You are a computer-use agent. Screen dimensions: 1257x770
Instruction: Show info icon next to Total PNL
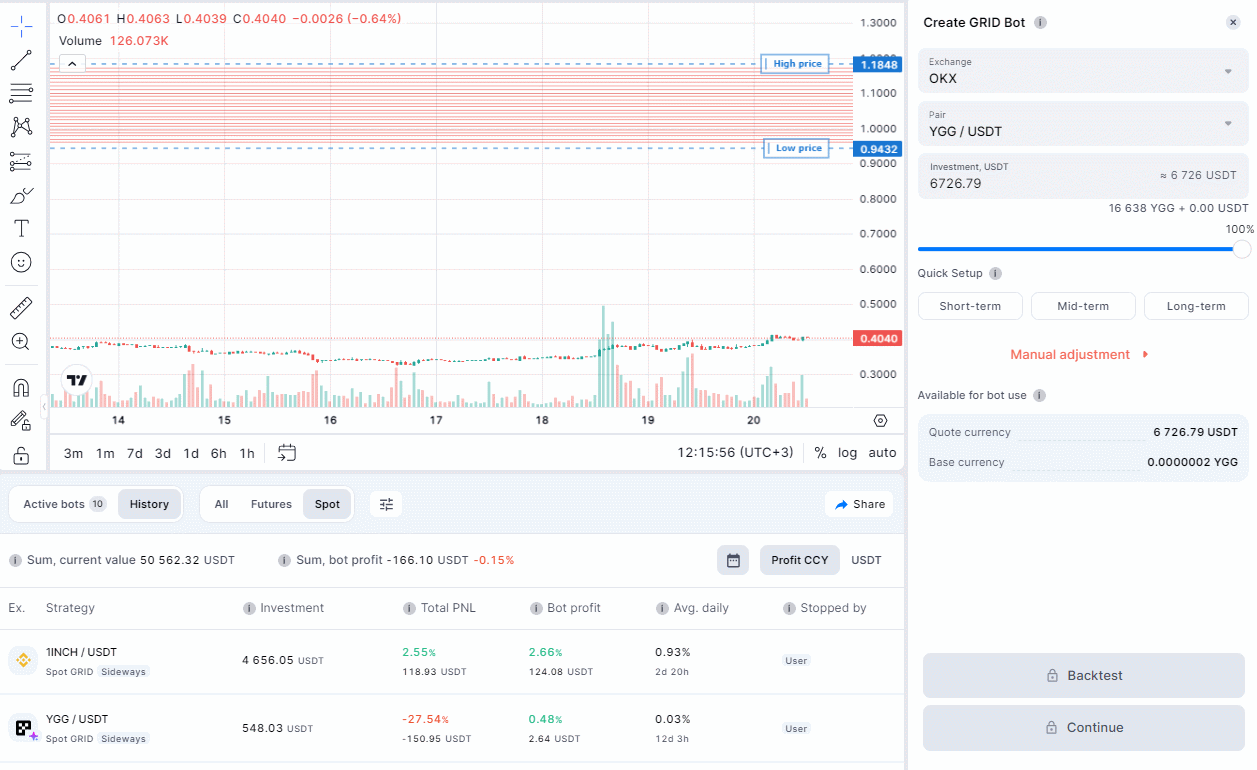click(x=409, y=608)
